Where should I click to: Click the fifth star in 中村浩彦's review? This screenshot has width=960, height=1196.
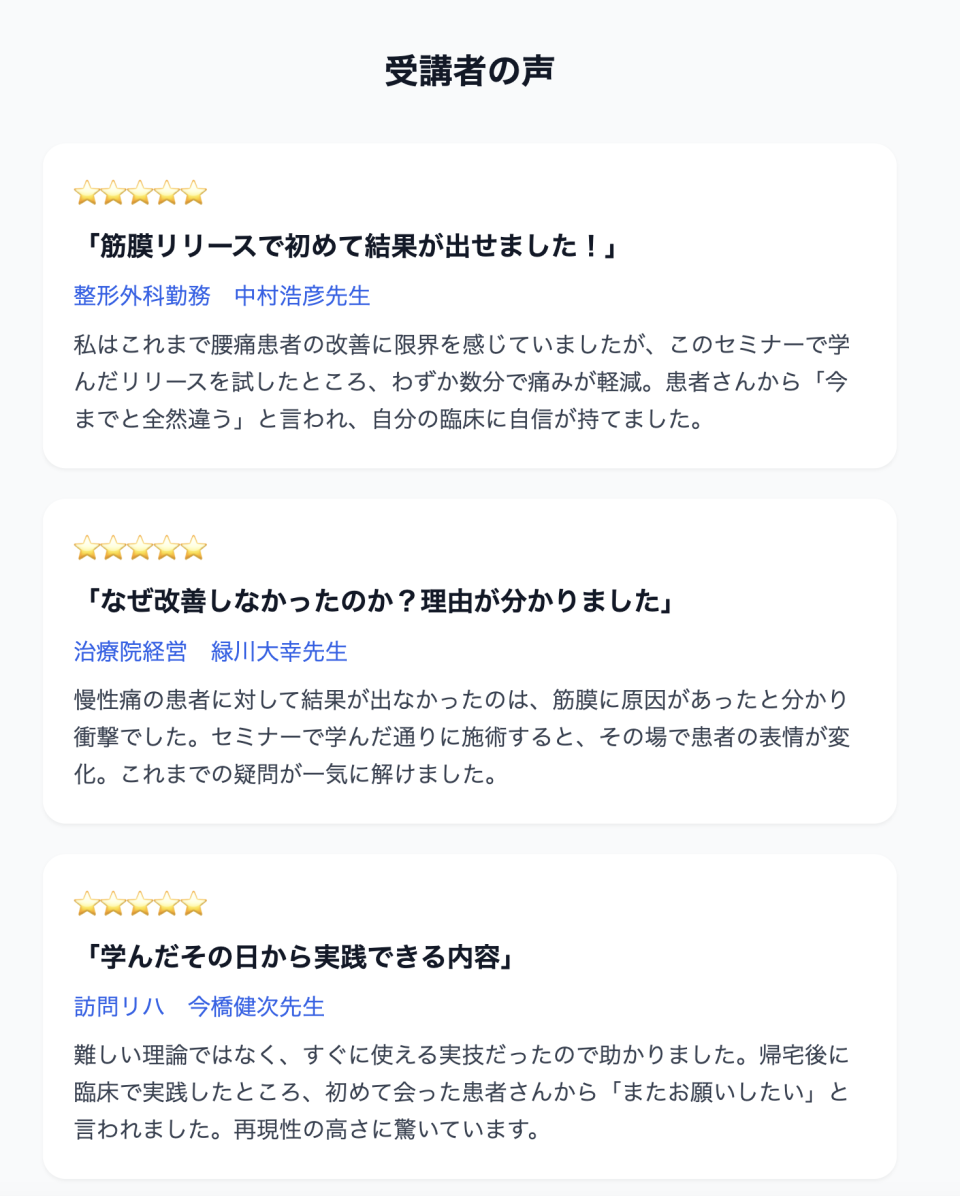[194, 193]
